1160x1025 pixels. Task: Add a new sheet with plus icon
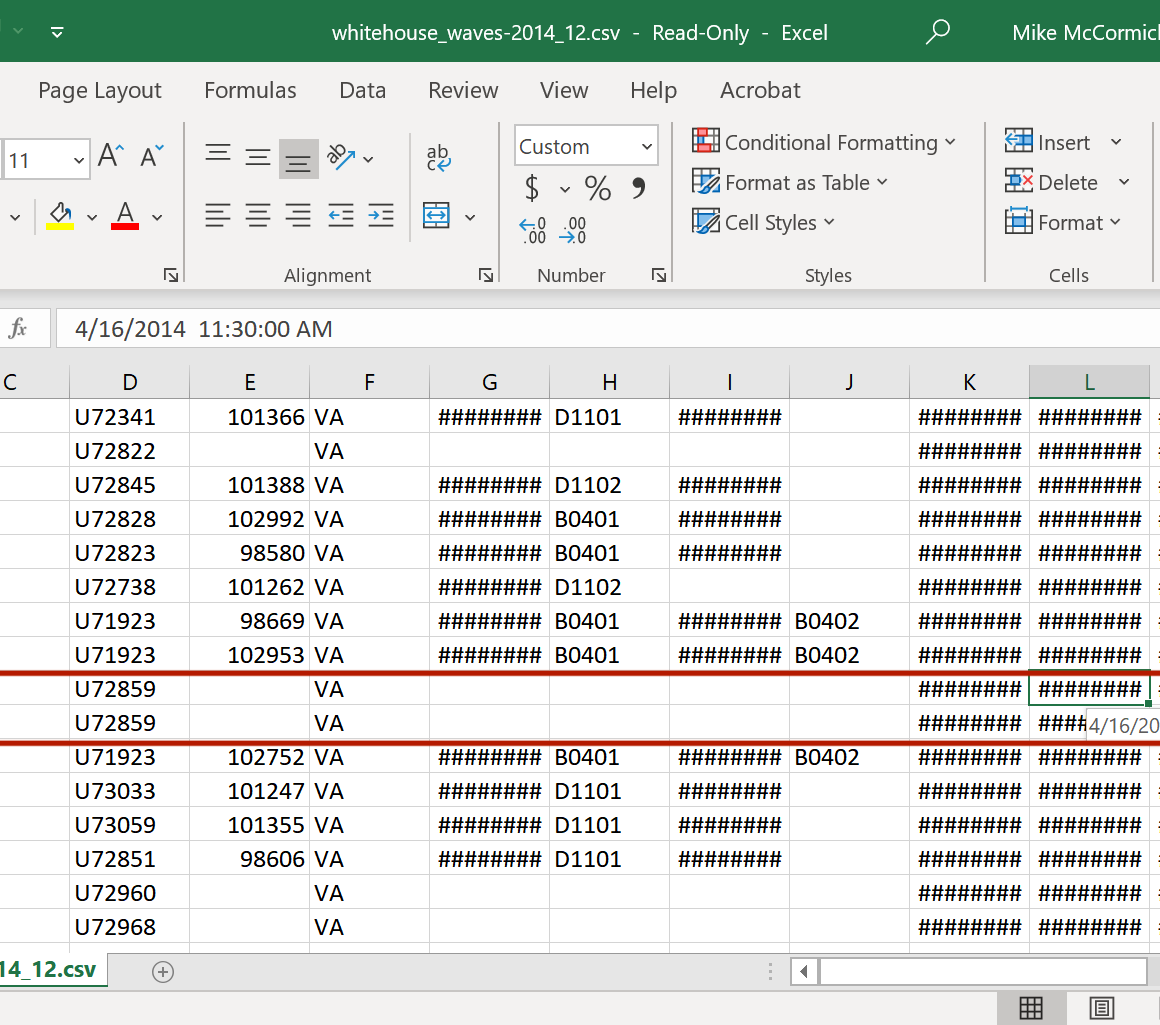coord(162,971)
